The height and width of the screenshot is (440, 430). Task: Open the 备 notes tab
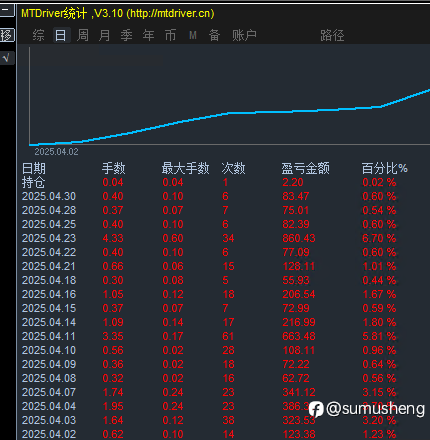pyautogui.click(x=214, y=35)
